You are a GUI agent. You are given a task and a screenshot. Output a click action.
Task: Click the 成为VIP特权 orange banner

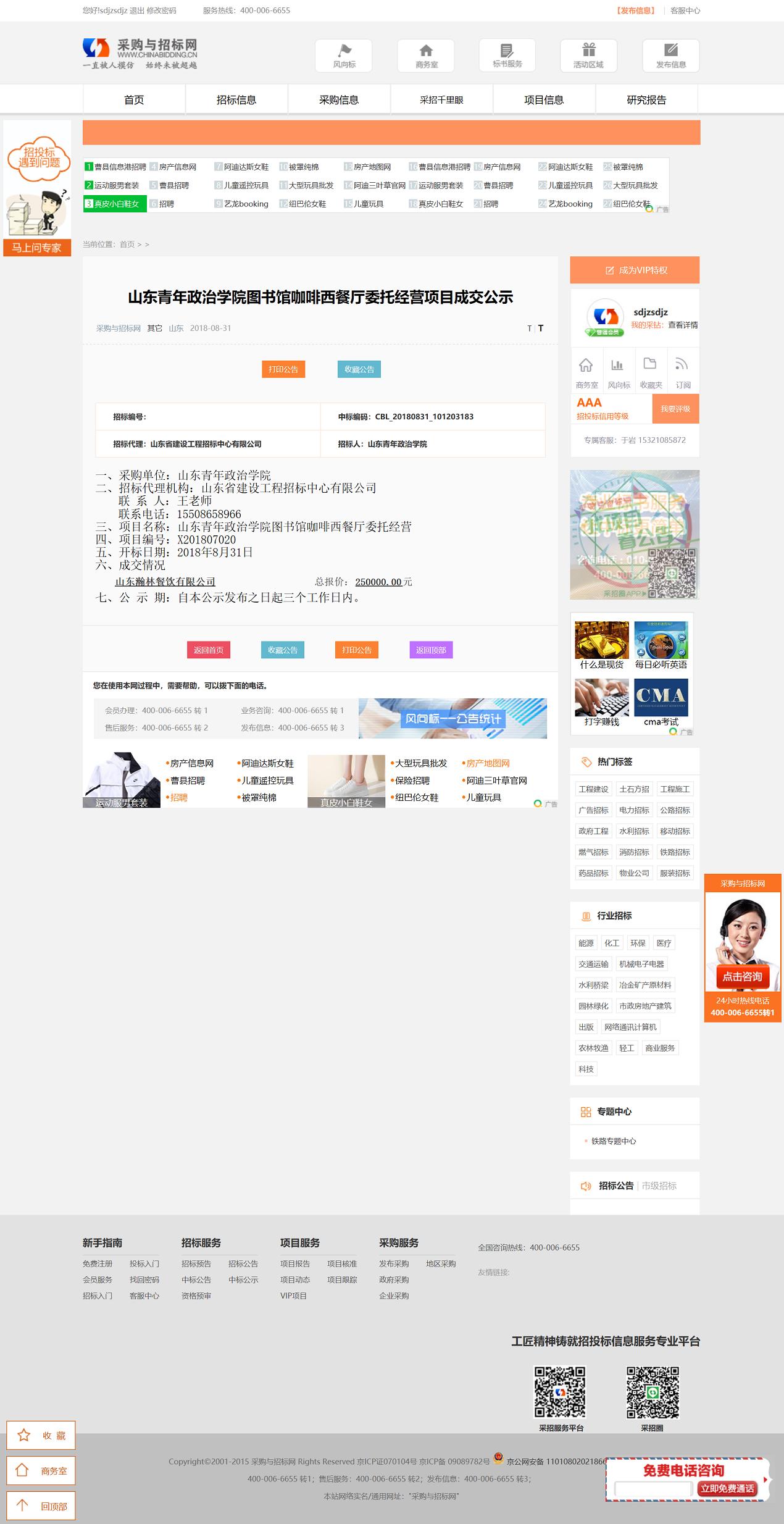point(635,270)
